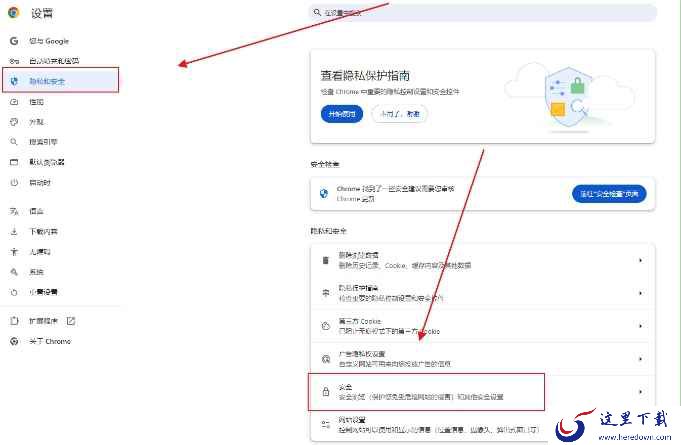Click the Google G icon in the sidebar

[14, 41]
